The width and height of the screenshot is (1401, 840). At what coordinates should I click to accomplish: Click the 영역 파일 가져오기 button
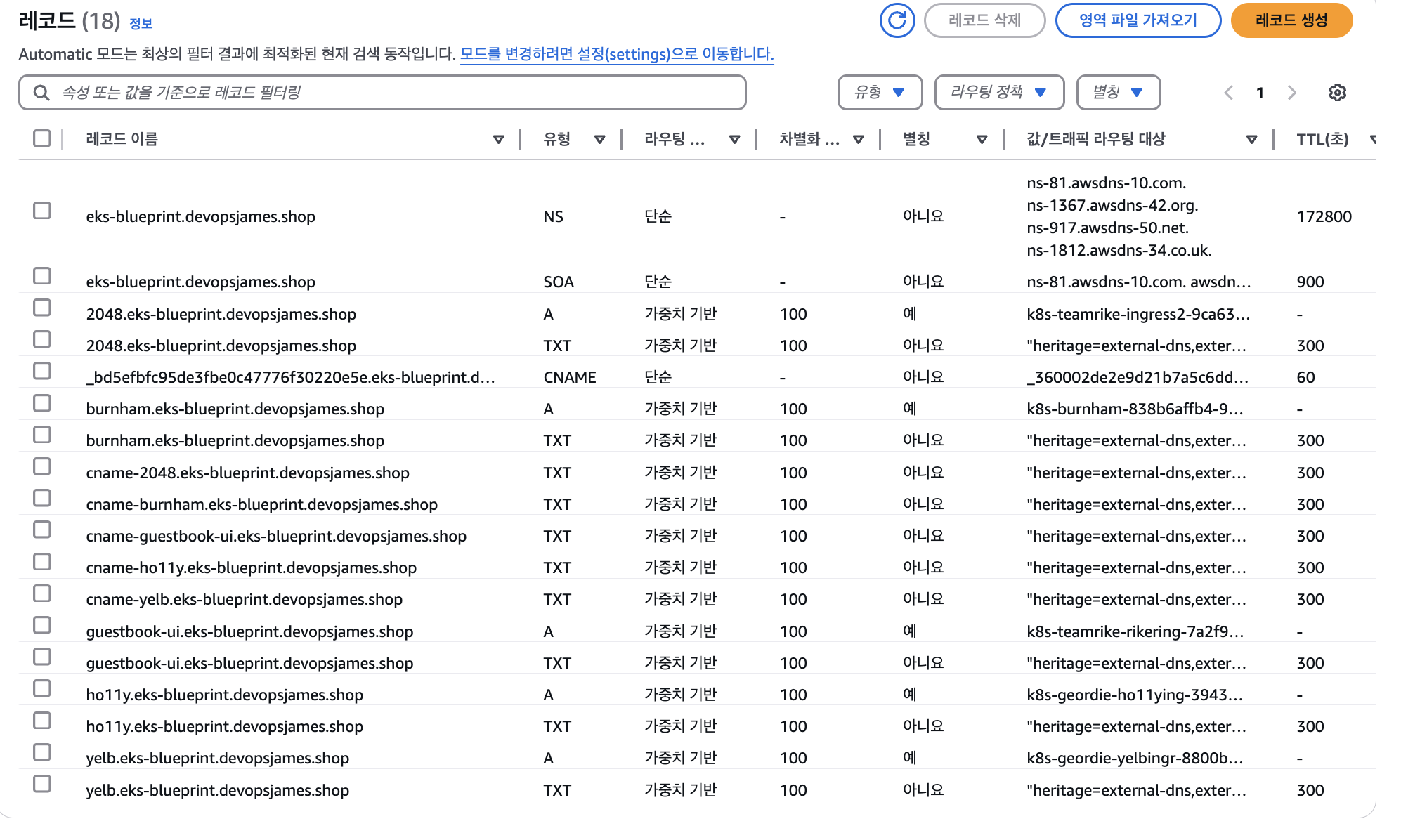[x=1138, y=20]
